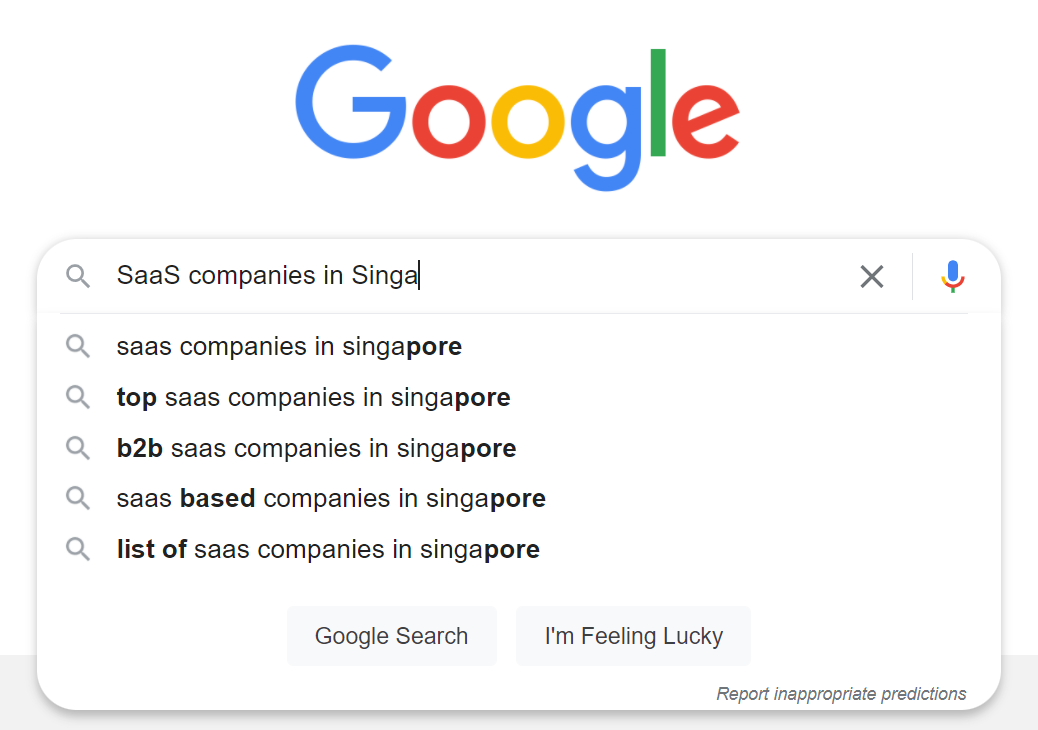Click into the search text 'SaaS companies in Singa'

tap(267, 275)
